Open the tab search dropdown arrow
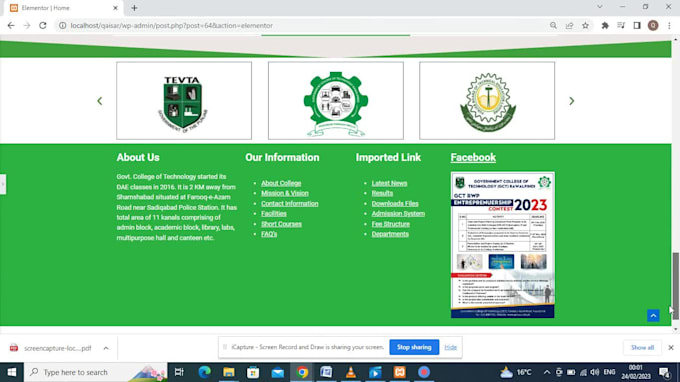This screenshot has height=382, width=680. click(600, 7)
